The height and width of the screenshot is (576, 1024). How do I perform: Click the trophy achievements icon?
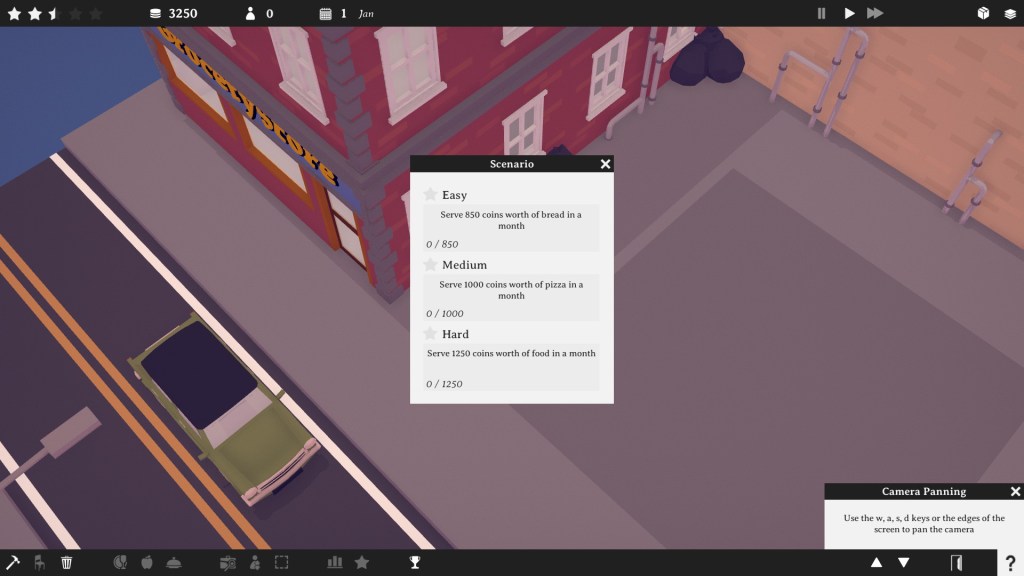415,562
